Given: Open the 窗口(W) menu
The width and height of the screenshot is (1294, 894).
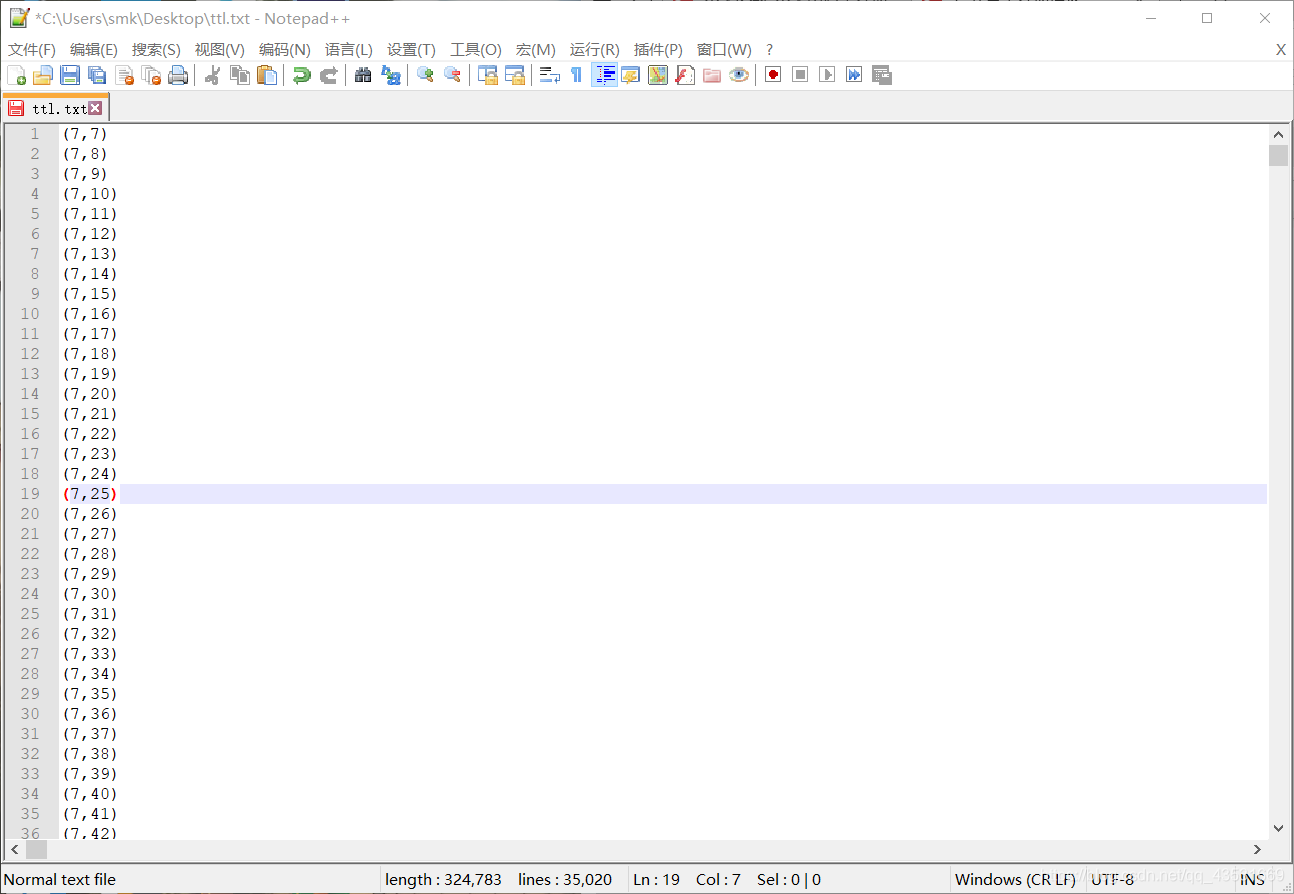Looking at the screenshot, I should point(724,50).
